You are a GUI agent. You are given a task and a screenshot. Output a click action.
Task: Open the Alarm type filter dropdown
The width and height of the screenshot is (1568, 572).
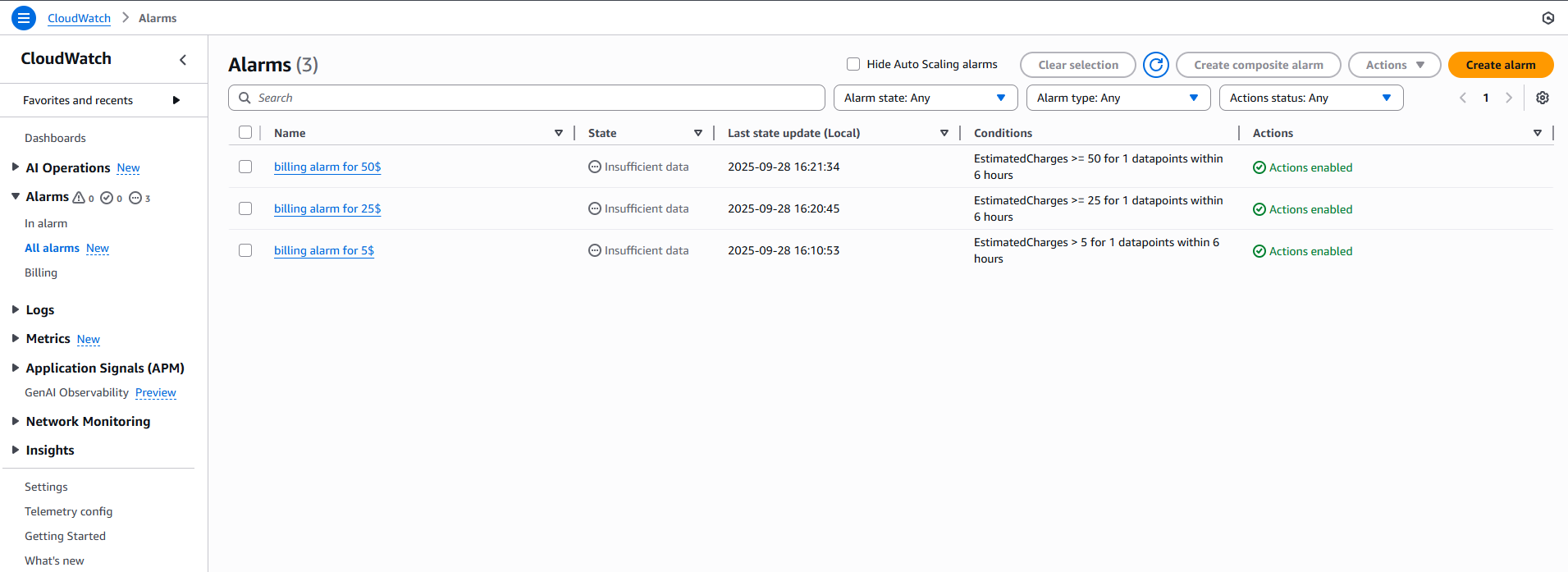[x=1118, y=98]
